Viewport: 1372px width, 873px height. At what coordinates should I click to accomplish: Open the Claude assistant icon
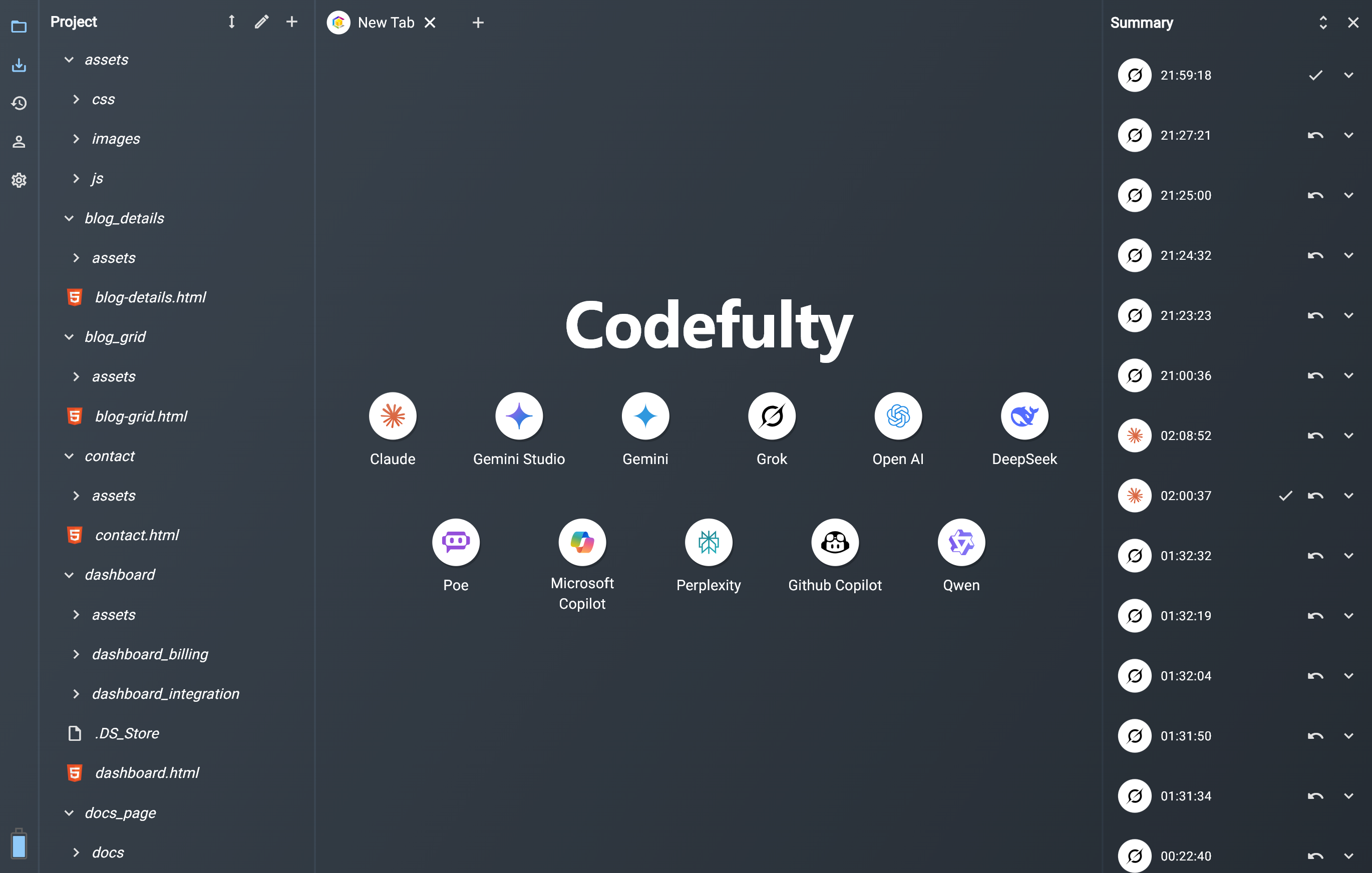click(393, 415)
